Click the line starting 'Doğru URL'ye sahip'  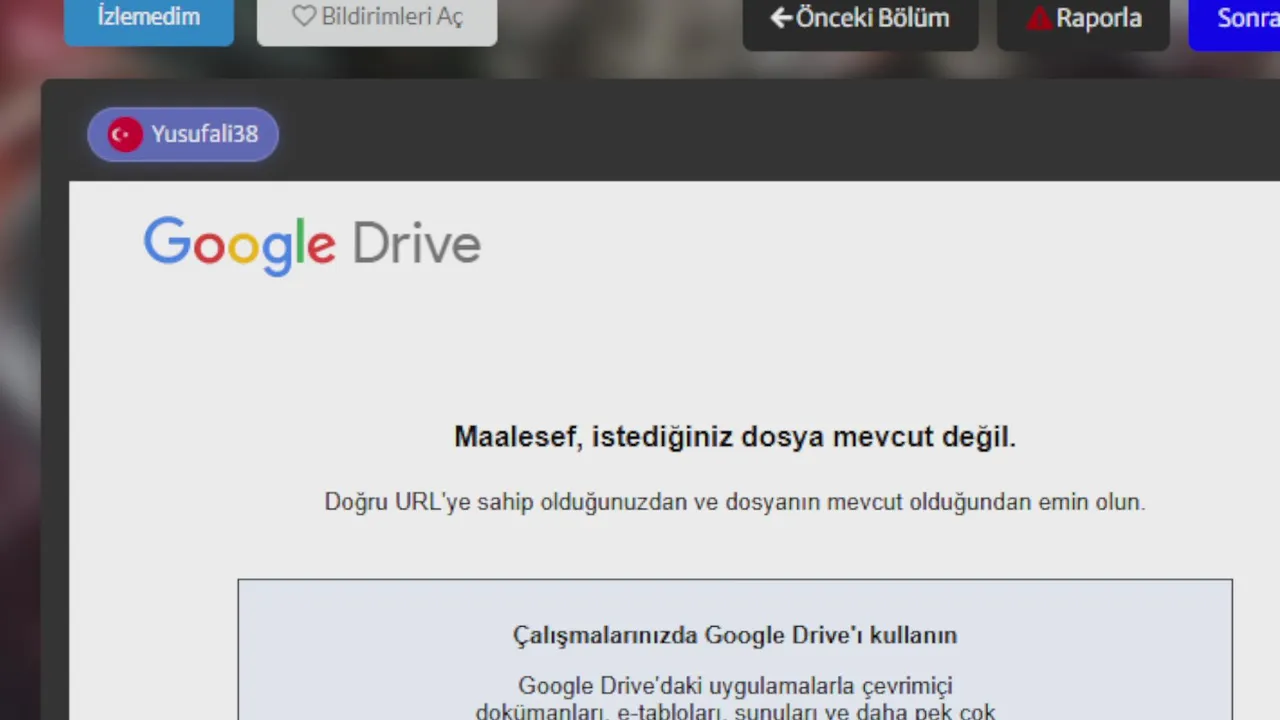point(735,502)
